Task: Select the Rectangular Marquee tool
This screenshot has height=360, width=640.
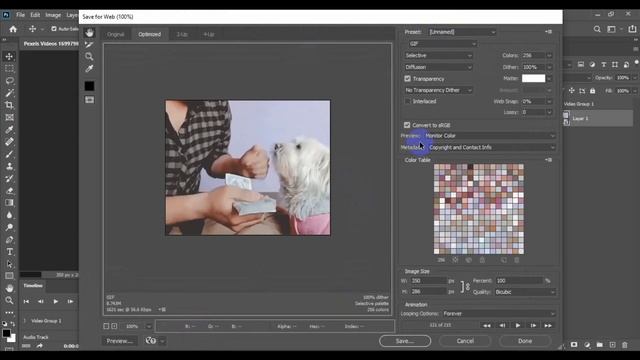Action: tap(9, 69)
